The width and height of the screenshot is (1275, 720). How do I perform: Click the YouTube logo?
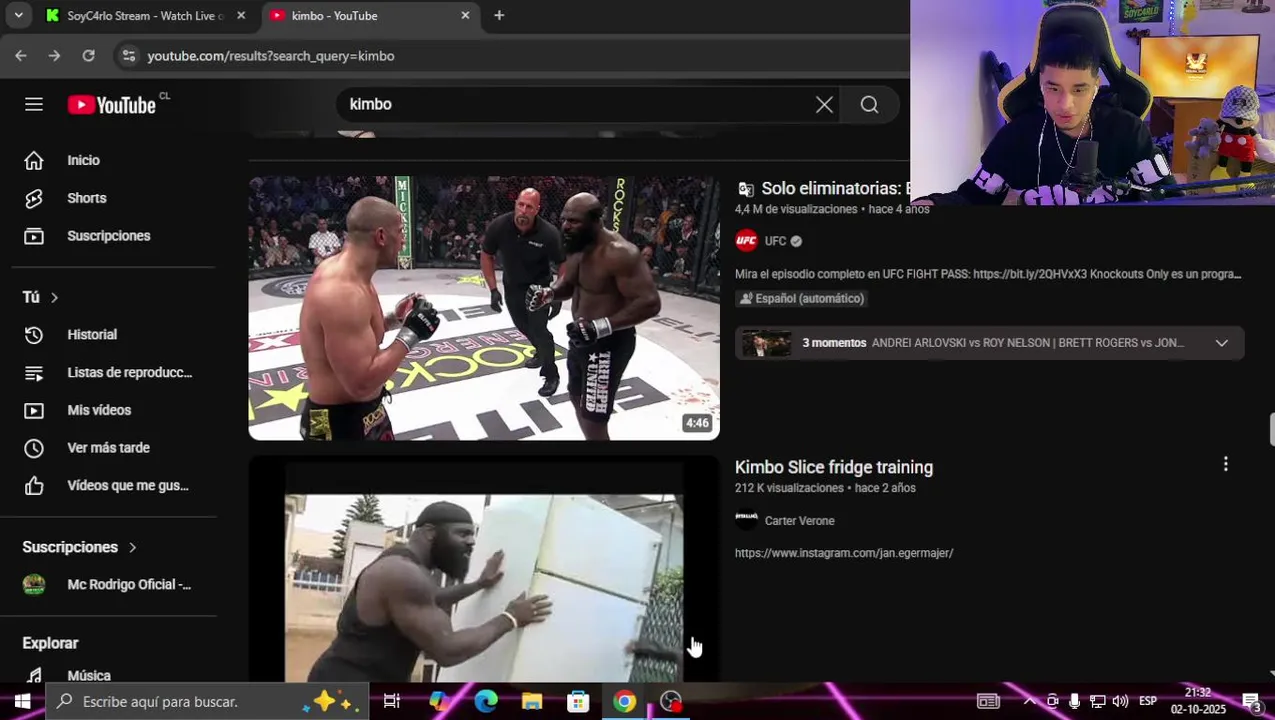[x=112, y=105]
